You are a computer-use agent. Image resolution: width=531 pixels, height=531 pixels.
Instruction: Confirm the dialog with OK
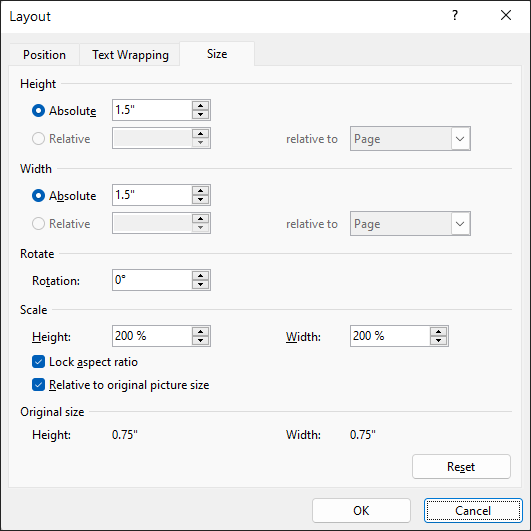click(361, 510)
